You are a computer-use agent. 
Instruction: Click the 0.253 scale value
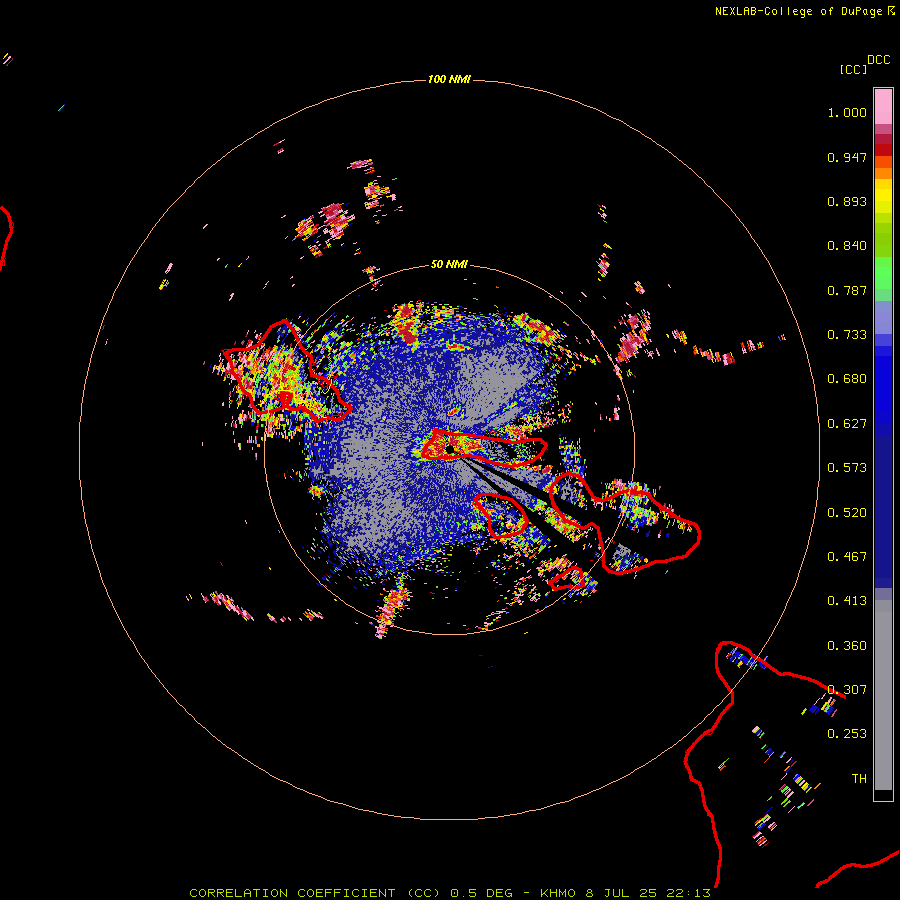(847, 734)
